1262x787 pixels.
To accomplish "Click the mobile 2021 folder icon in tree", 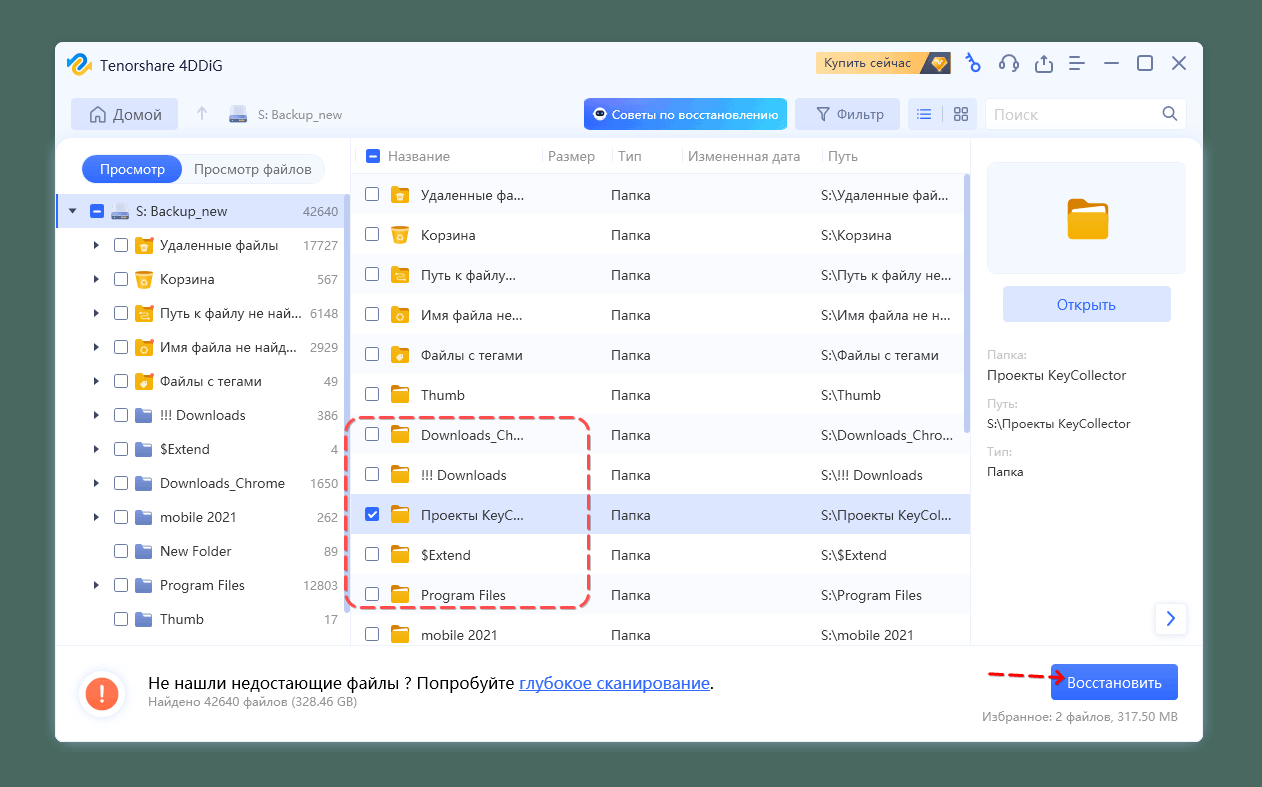I will click(x=144, y=517).
